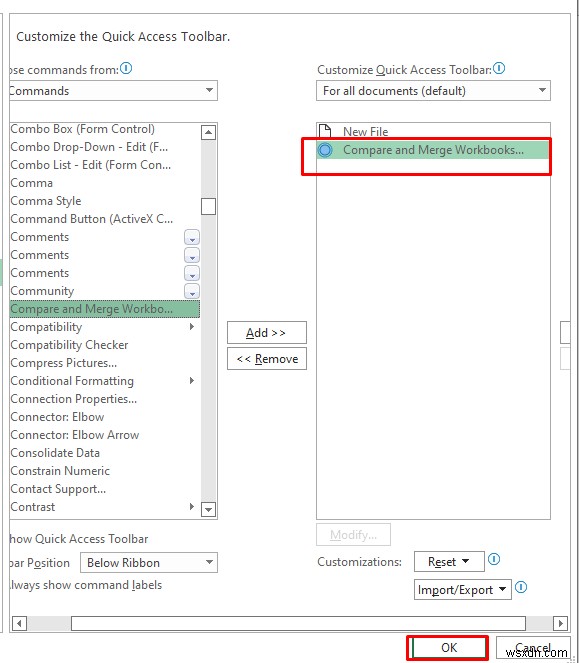Expand the Import/Export dropdown
Image resolution: width=579 pixels, height=663 pixels.
point(463,589)
